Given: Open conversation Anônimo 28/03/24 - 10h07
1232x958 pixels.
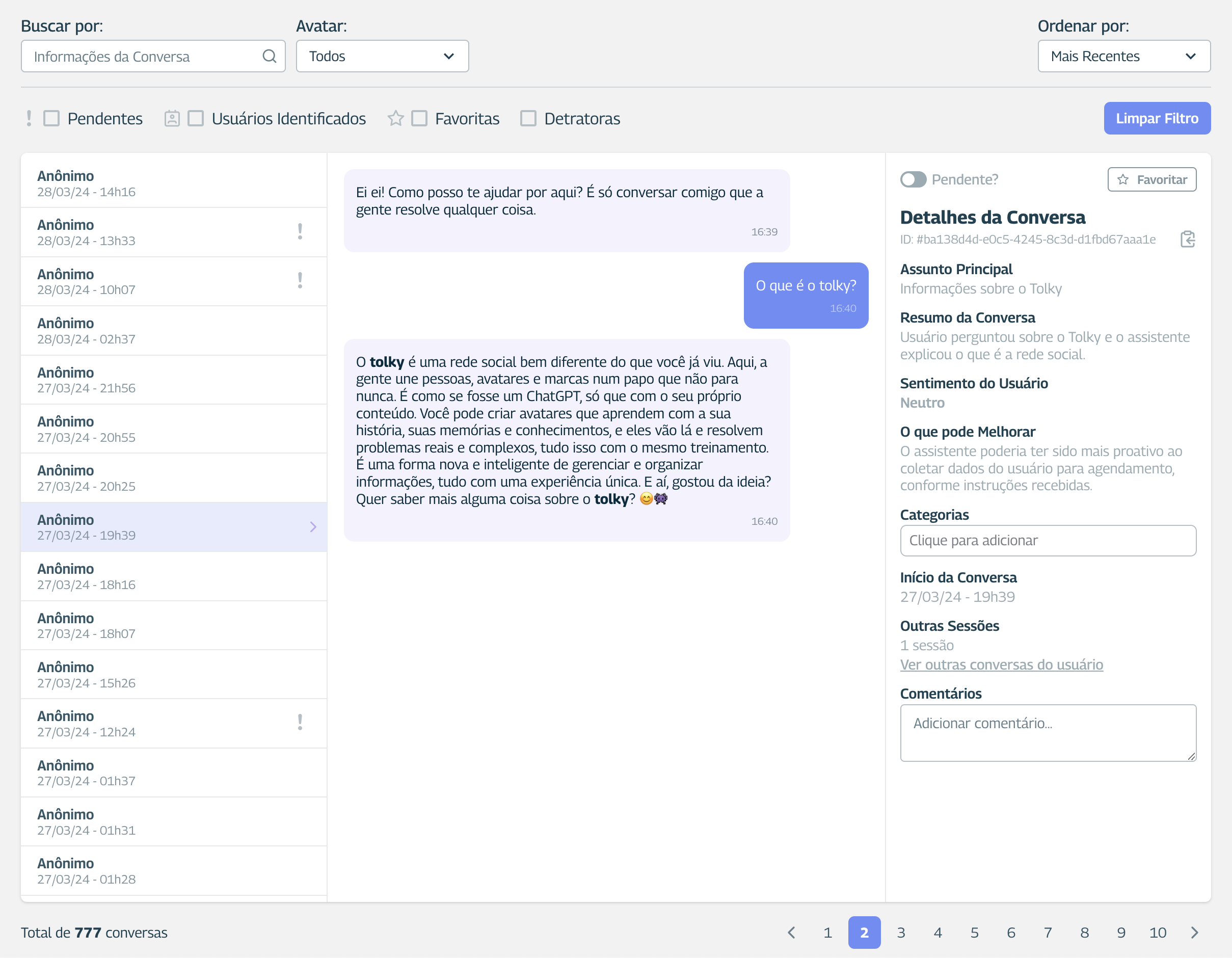Looking at the screenshot, I should point(174,281).
